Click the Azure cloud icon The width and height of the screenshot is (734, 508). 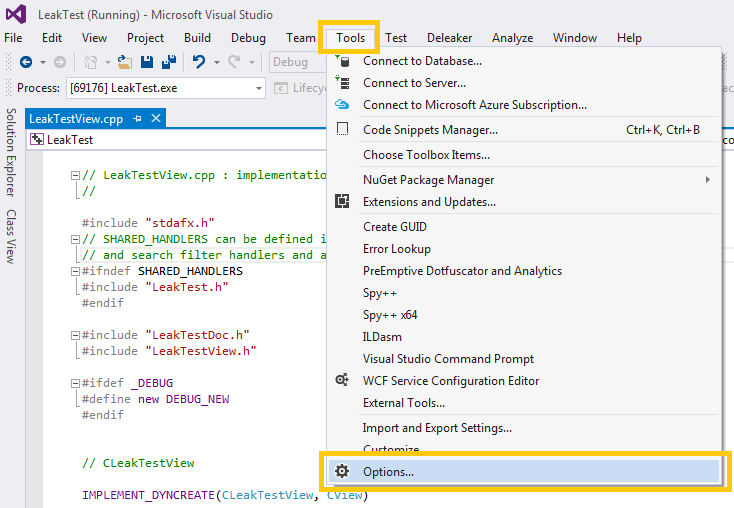342,104
